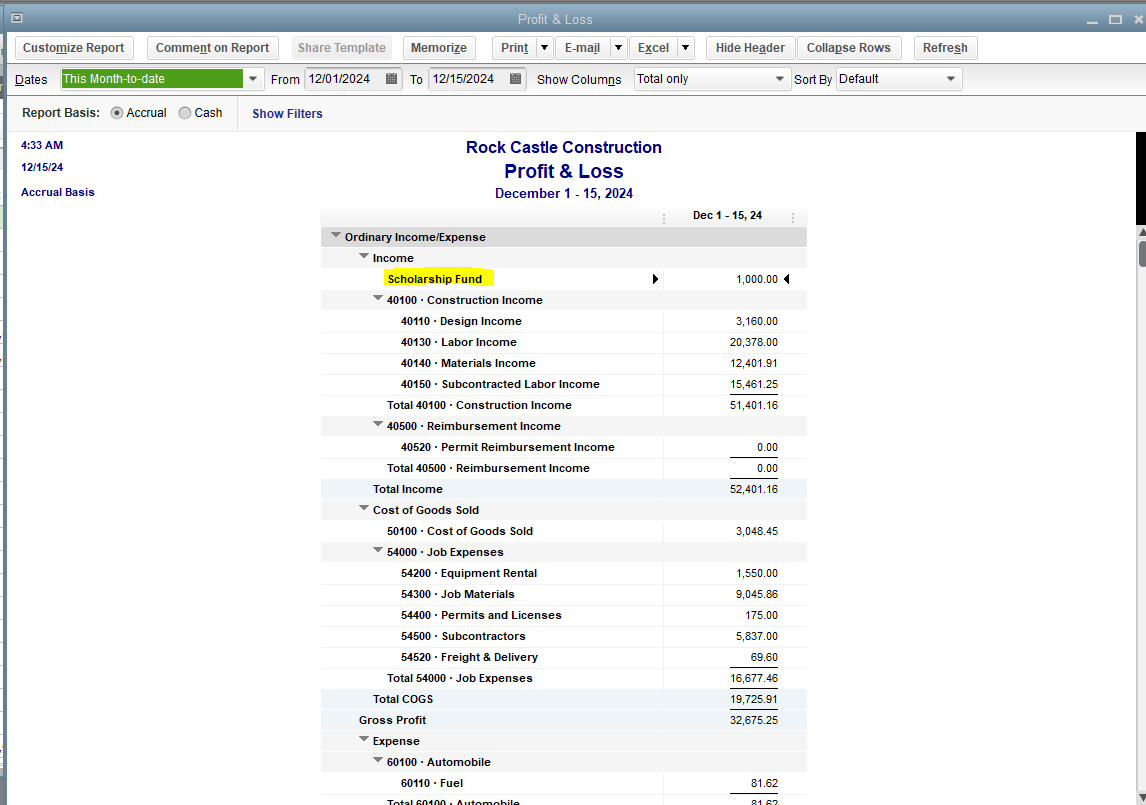
Task: Collapse the Income section
Action: (x=364, y=256)
